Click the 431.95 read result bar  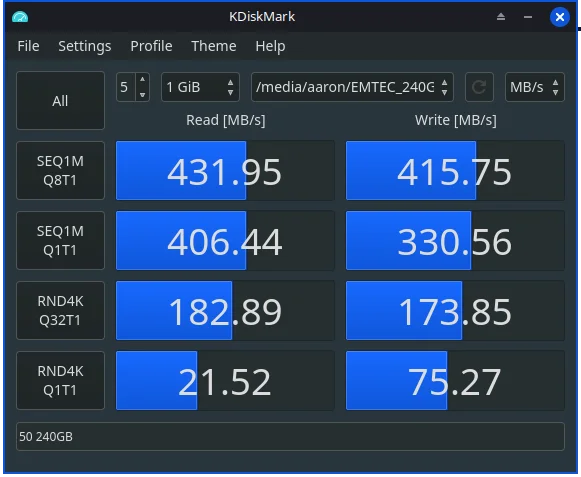tap(225, 170)
